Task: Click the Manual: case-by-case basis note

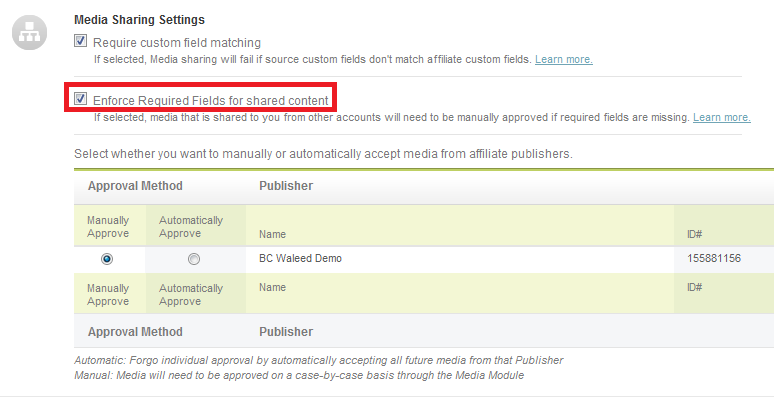Action: click(x=299, y=376)
